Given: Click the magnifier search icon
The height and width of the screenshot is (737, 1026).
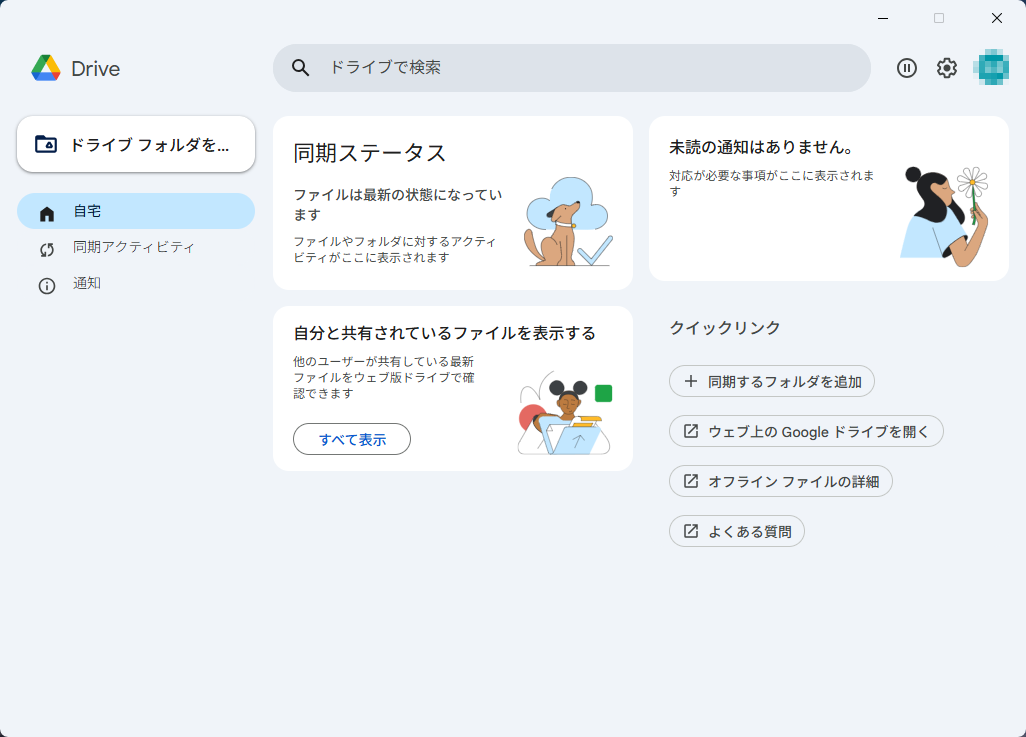Looking at the screenshot, I should (x=301, y=68).
